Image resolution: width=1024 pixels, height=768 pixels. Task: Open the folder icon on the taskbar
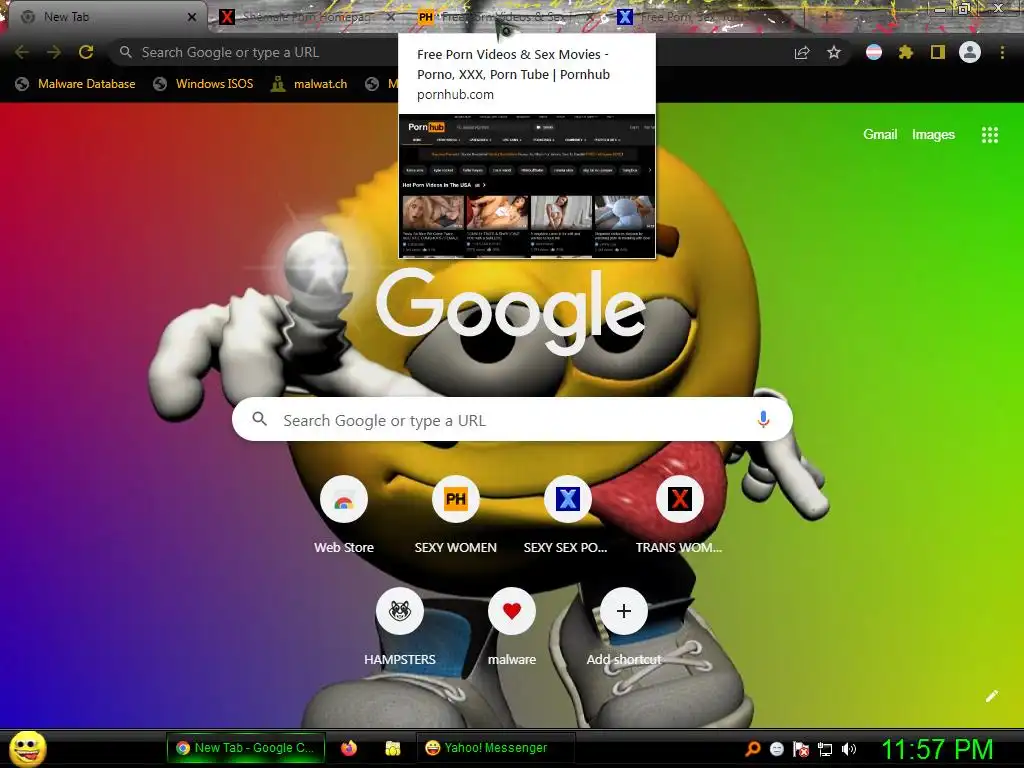point(392,748)
